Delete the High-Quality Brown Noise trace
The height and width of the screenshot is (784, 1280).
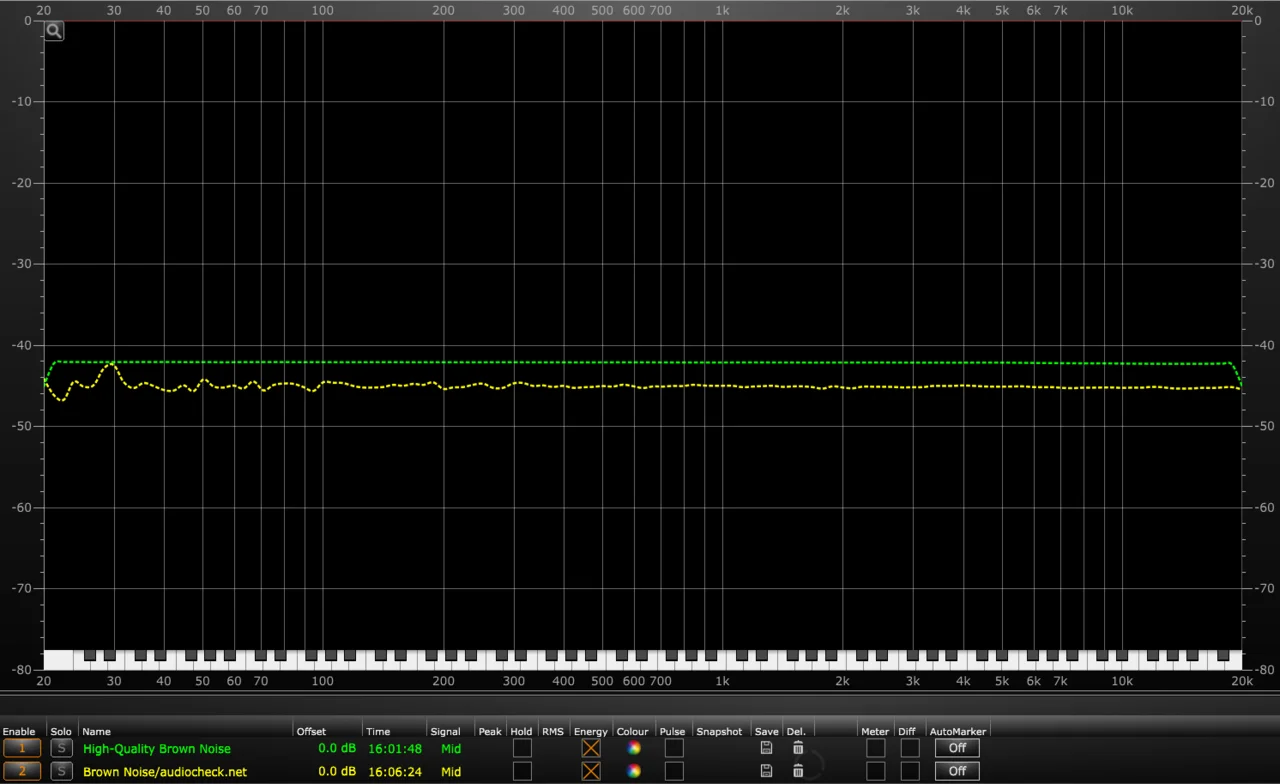coord(798,748)
